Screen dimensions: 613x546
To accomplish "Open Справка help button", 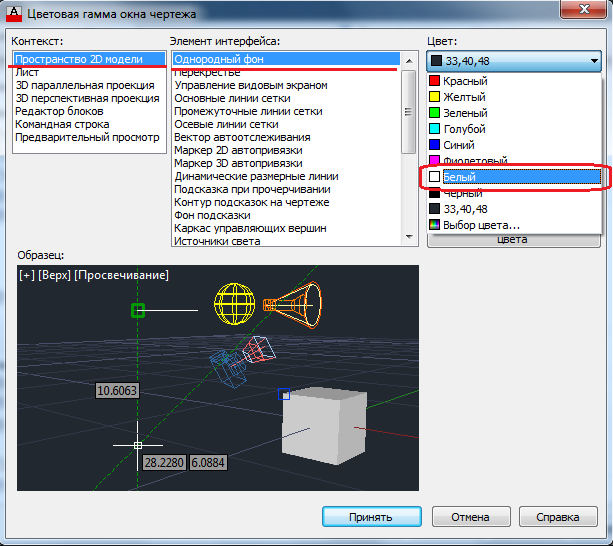I will tap(558, 517).
